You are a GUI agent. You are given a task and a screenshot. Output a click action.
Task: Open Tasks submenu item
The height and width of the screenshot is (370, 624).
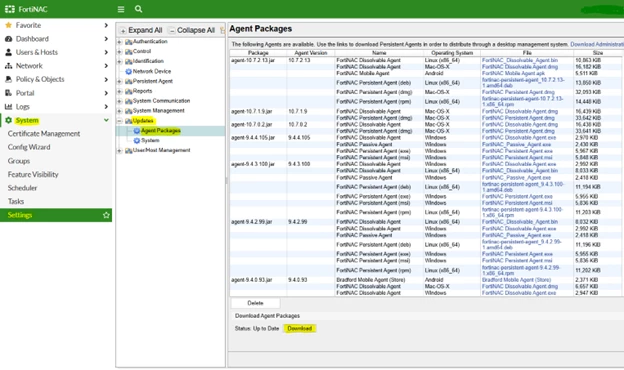coord(16,201)
